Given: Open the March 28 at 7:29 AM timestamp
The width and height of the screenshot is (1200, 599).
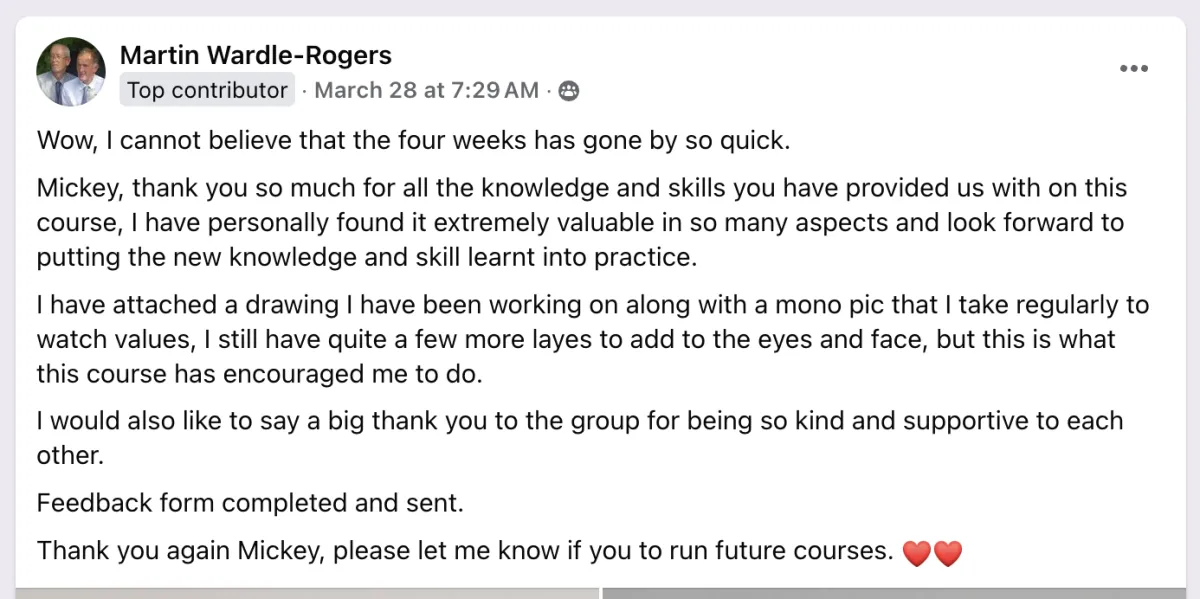Looking at the screenshot, I should click(x=427, y=90).
